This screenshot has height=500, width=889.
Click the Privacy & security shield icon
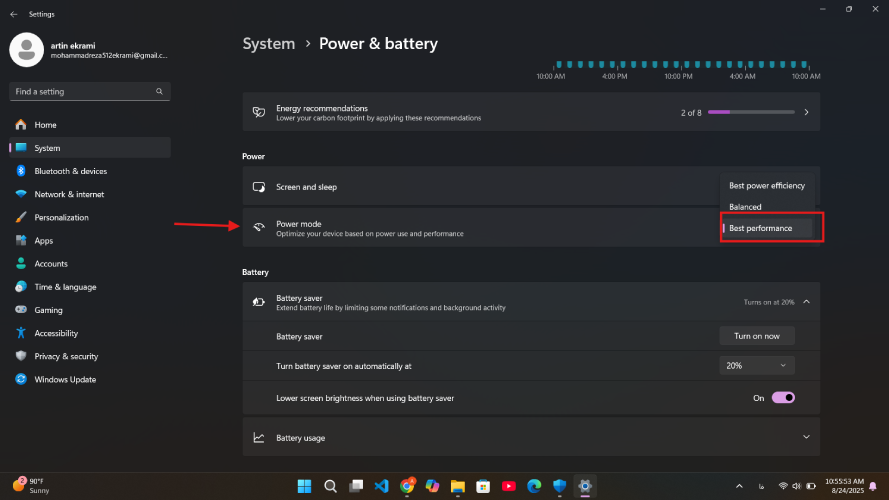tap(20, 356)
